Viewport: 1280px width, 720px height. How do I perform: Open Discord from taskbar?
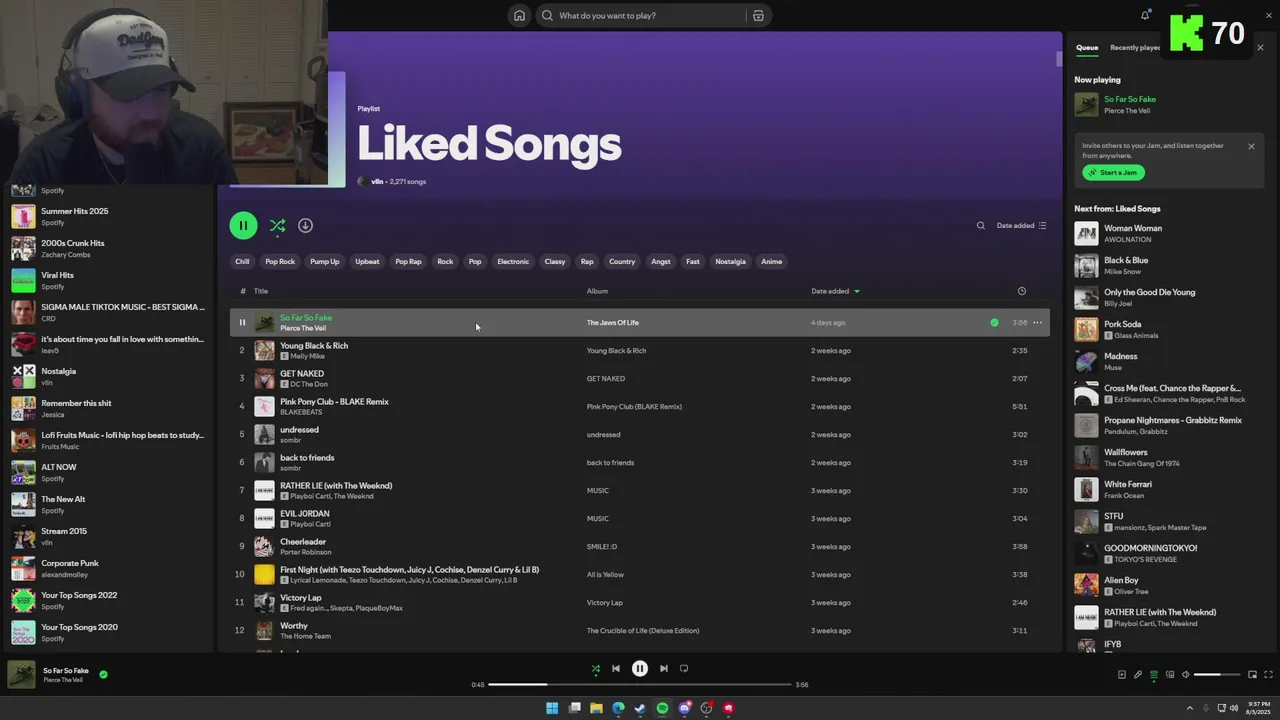pos(684,708)
